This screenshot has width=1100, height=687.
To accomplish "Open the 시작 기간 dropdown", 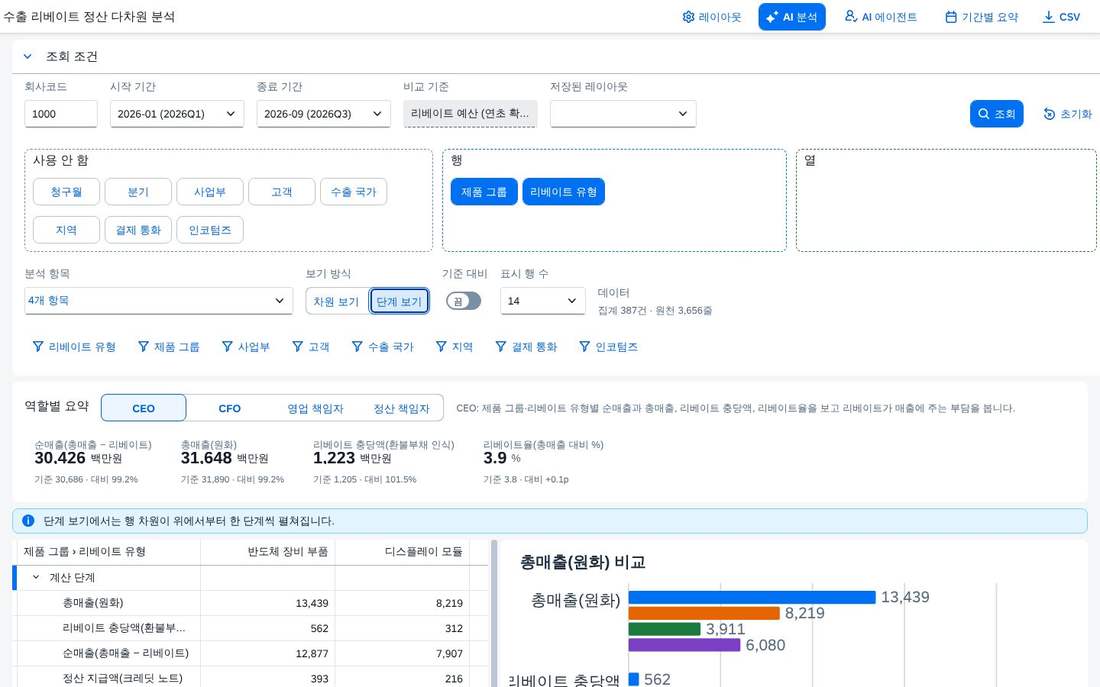I will [x=177, y=114].
